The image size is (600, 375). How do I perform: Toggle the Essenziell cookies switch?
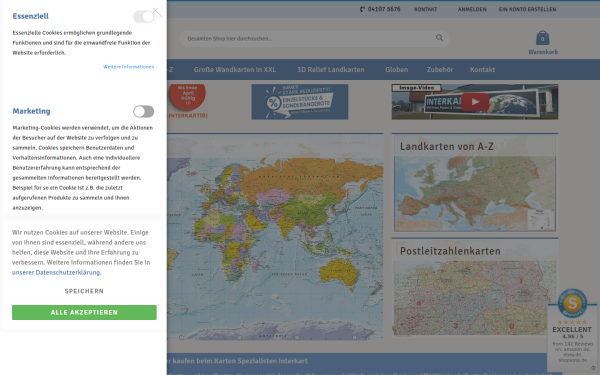pyautogui.click(x=143, y=16)
